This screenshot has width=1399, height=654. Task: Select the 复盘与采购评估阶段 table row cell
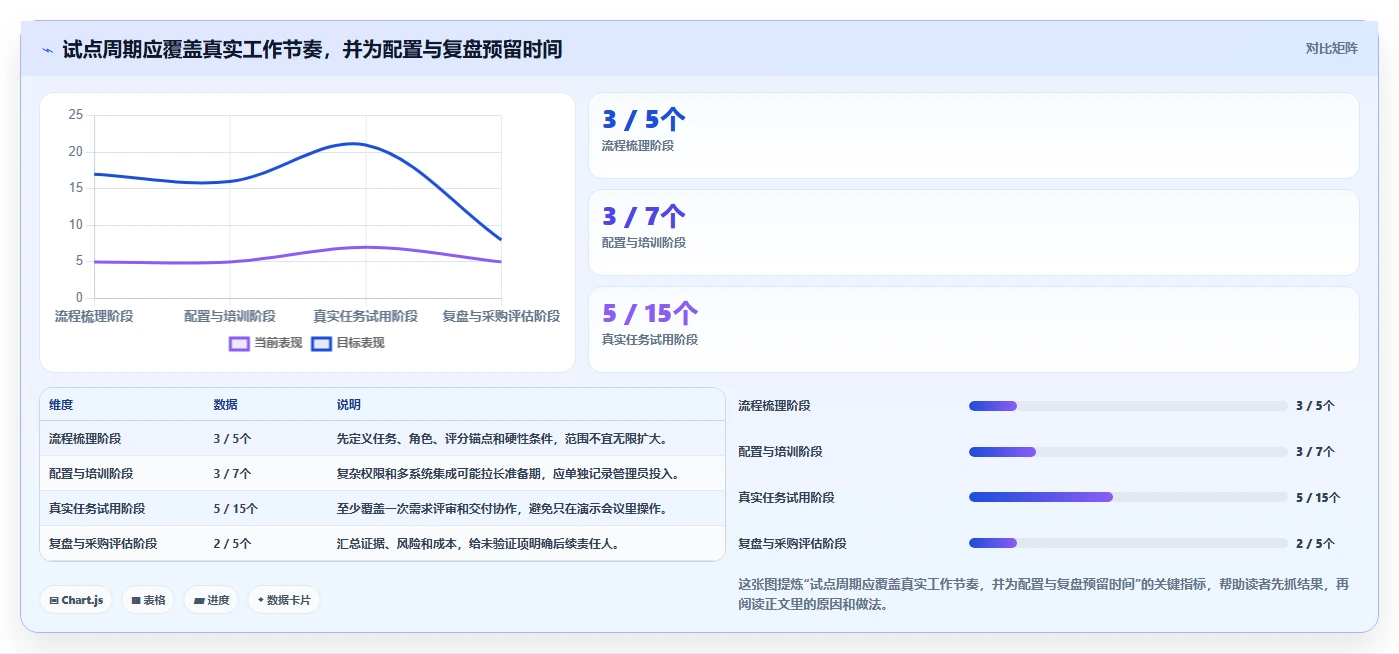[103, 544]
